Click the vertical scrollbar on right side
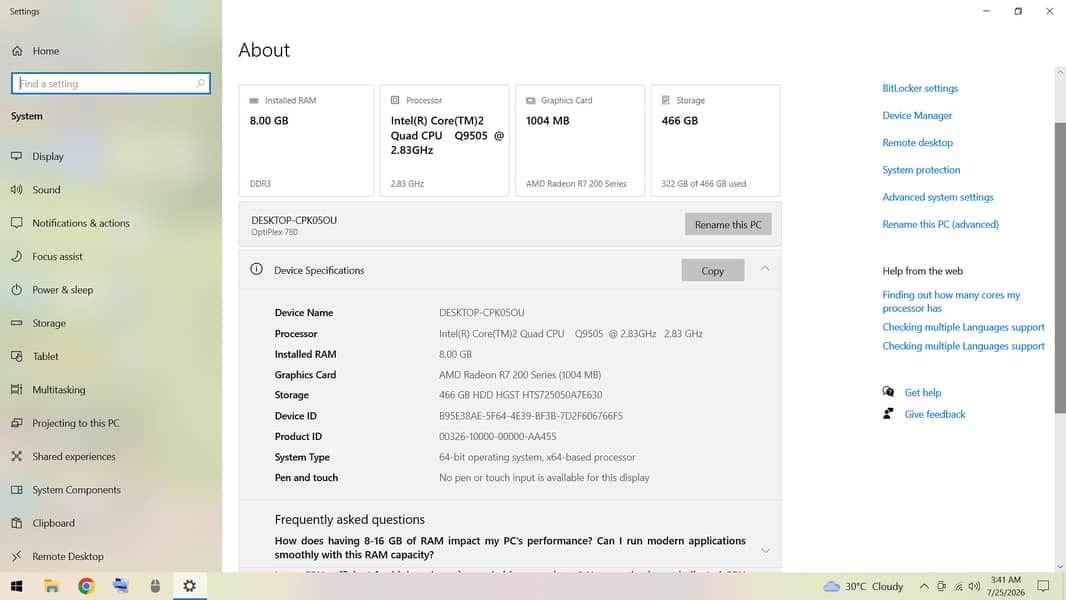Viewport: 1066px width, 600px height. click(1060, 268)
